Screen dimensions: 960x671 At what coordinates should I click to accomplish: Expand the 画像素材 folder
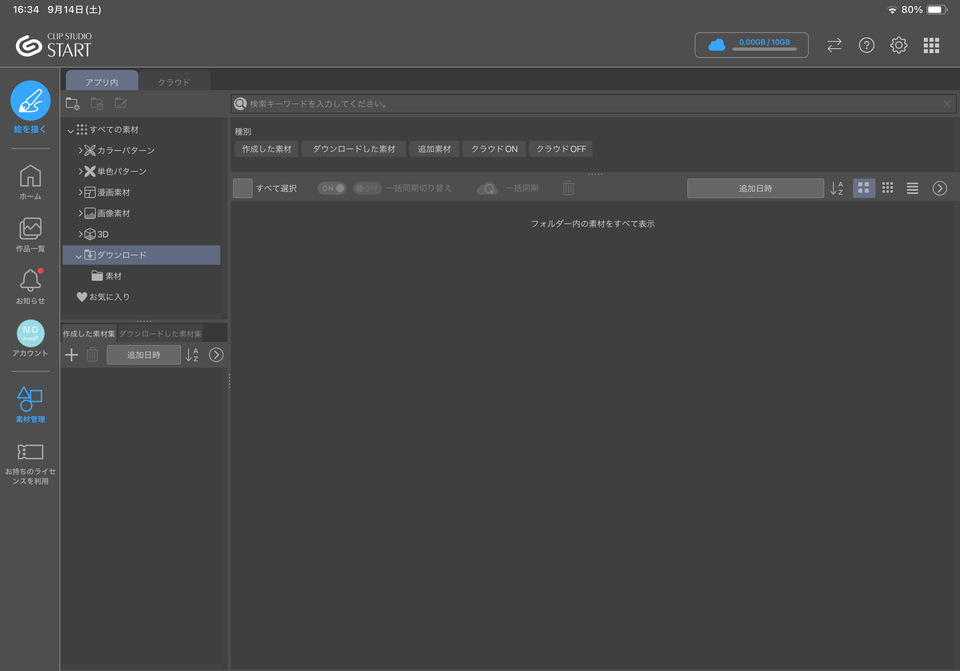point(80,213)
